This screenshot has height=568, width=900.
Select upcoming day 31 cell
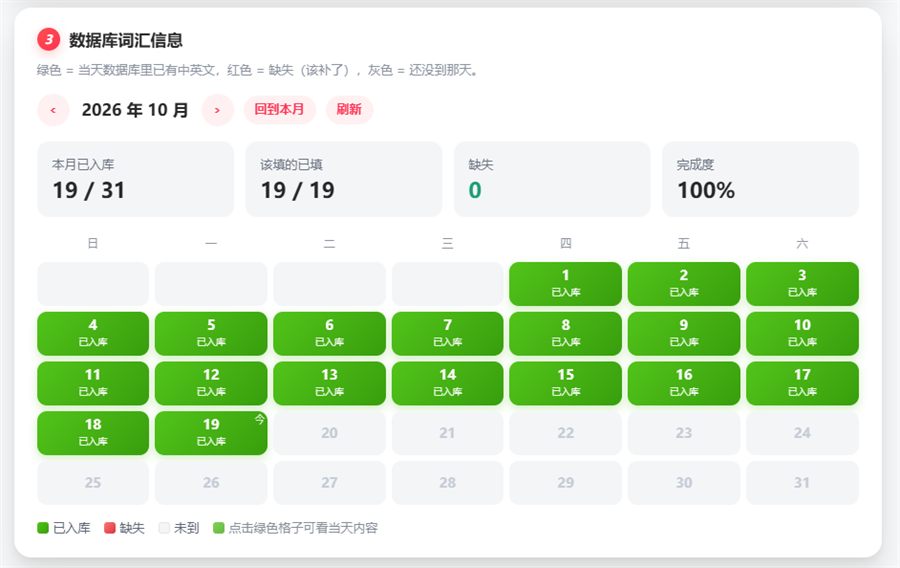click(x=802, y=483)
